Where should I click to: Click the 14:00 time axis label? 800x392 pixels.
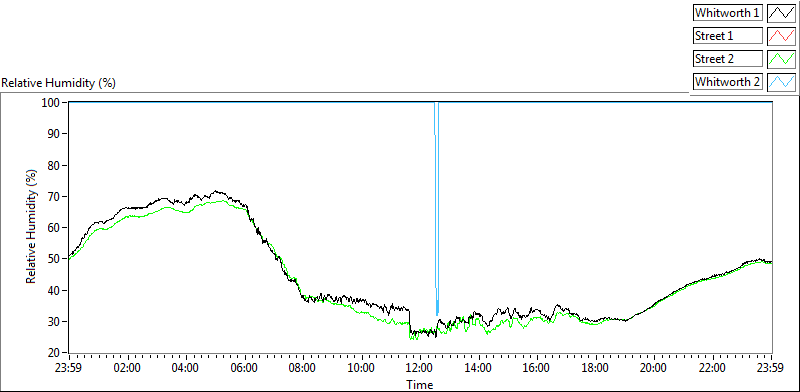coord(479,367)
